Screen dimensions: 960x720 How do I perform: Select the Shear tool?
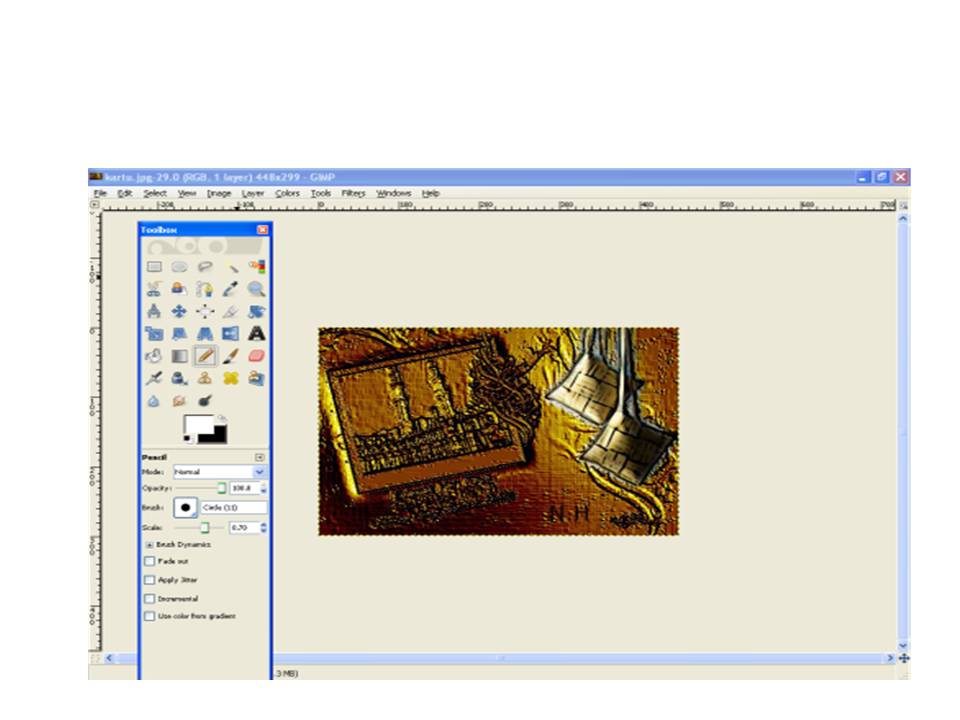179,334
